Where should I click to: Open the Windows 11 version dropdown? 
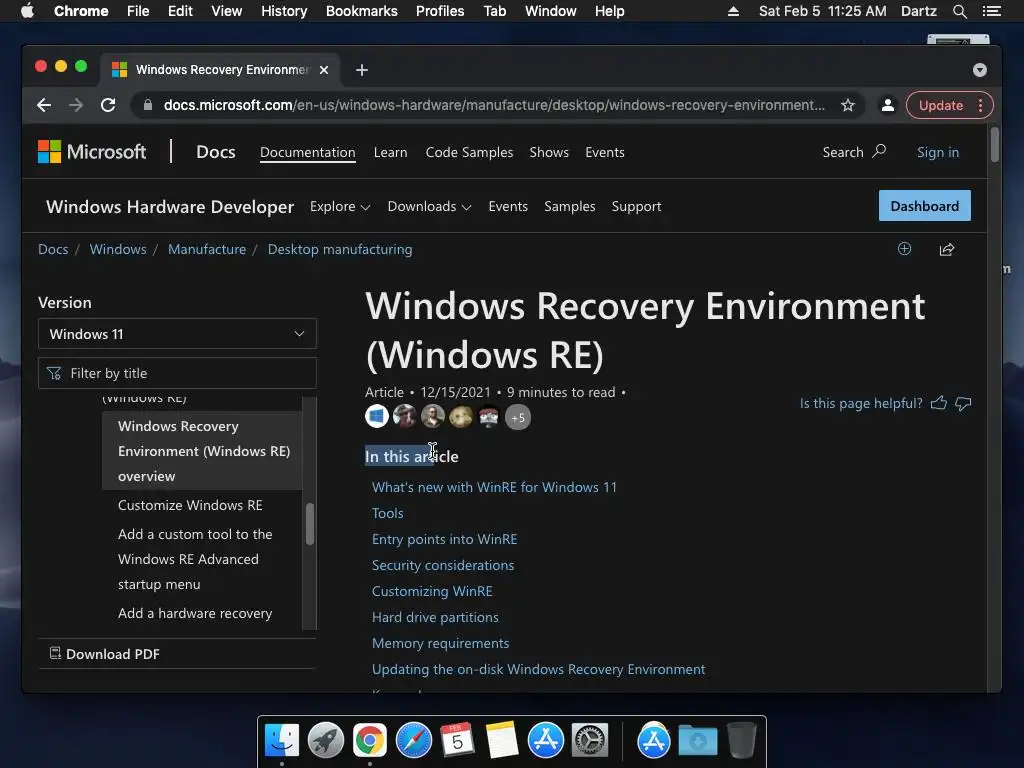tap(178, 334)
